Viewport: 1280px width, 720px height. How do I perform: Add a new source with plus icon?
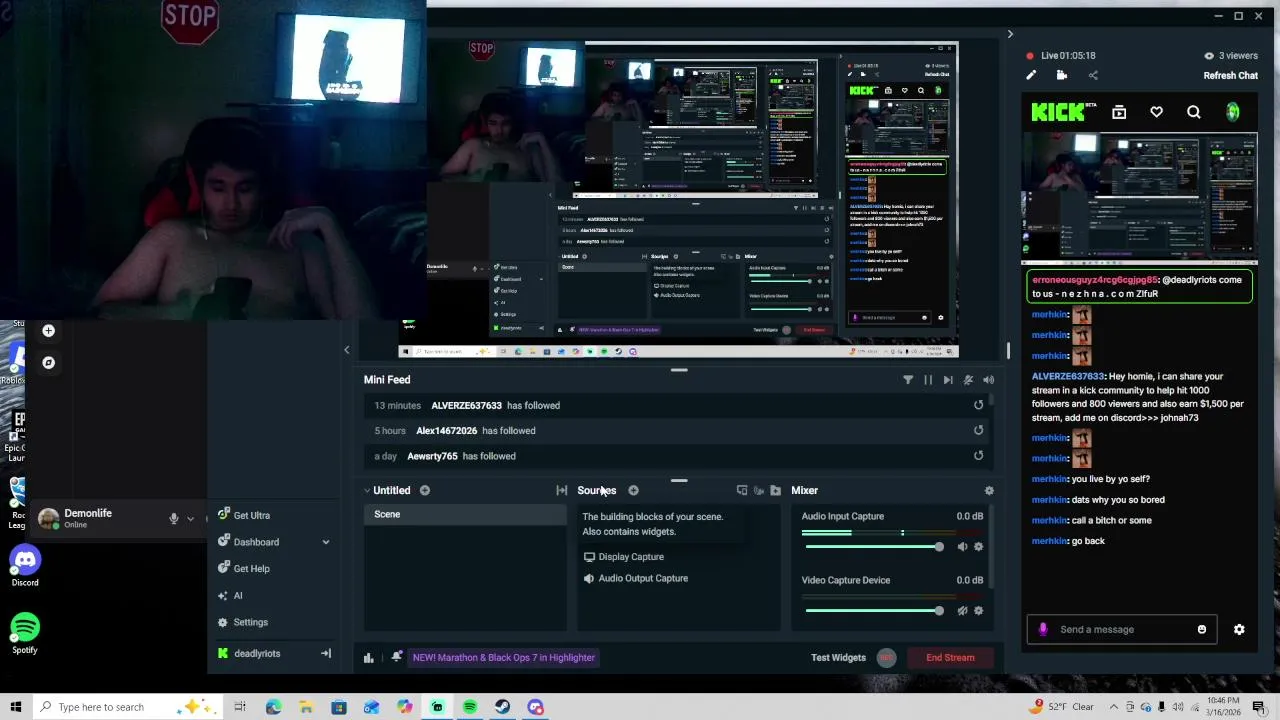[x=633, y=490]
